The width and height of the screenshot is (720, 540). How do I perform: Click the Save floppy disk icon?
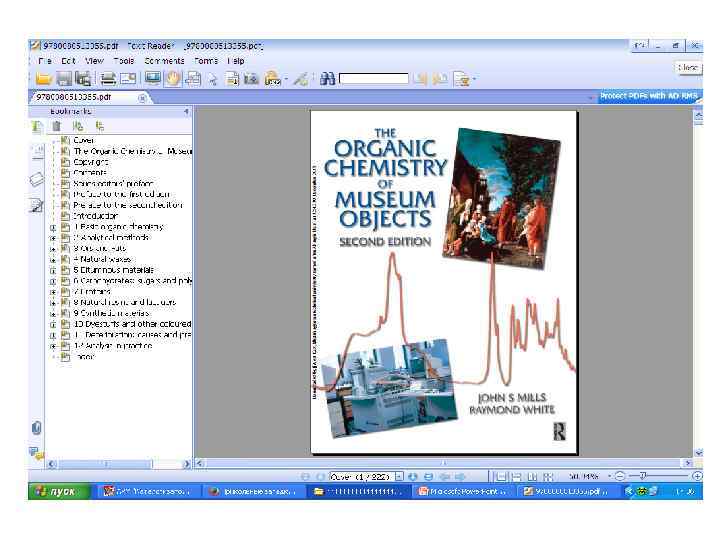64,79
